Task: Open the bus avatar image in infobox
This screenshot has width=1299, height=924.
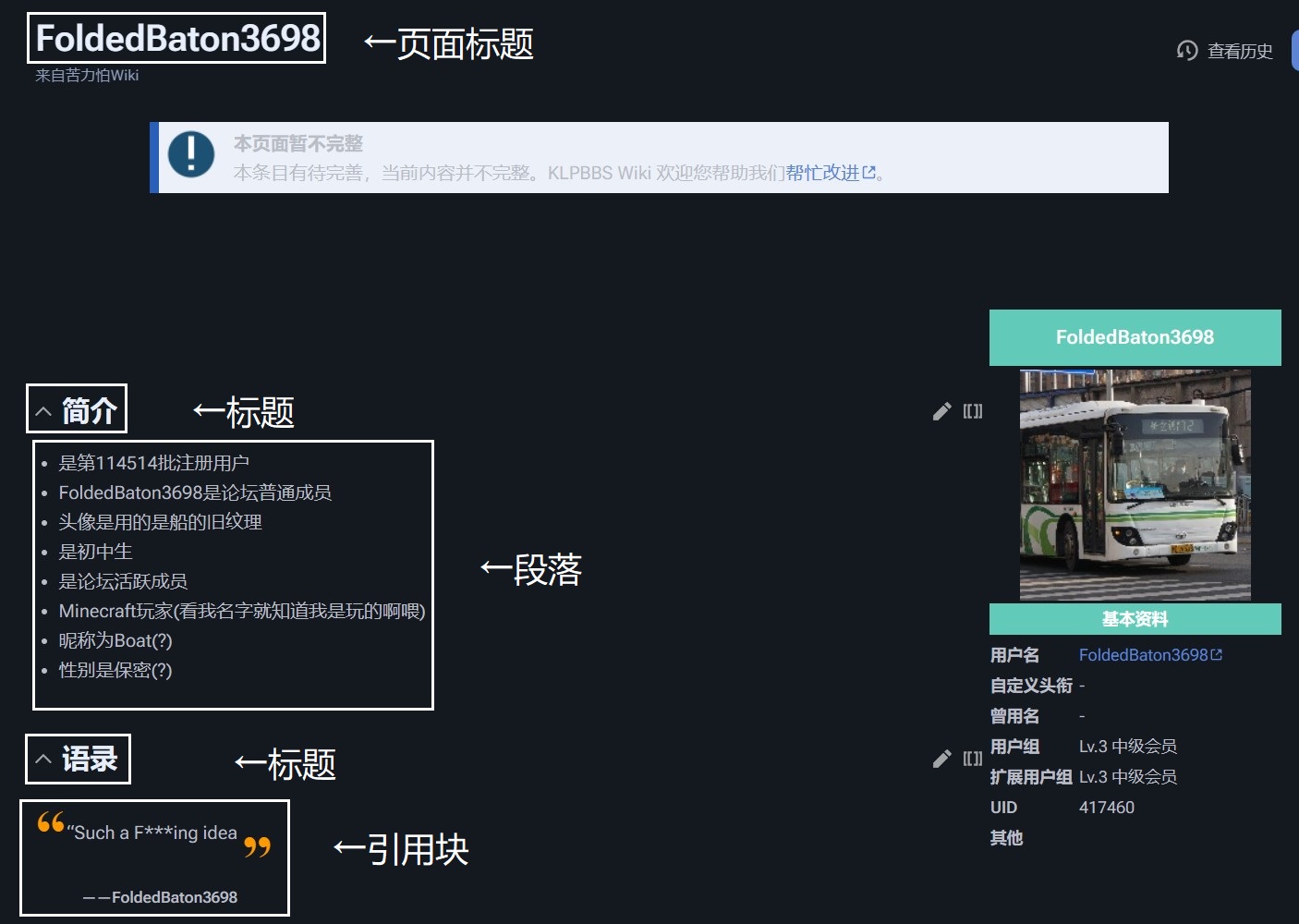Action: pyautogui.click(x=1135, y=485)
